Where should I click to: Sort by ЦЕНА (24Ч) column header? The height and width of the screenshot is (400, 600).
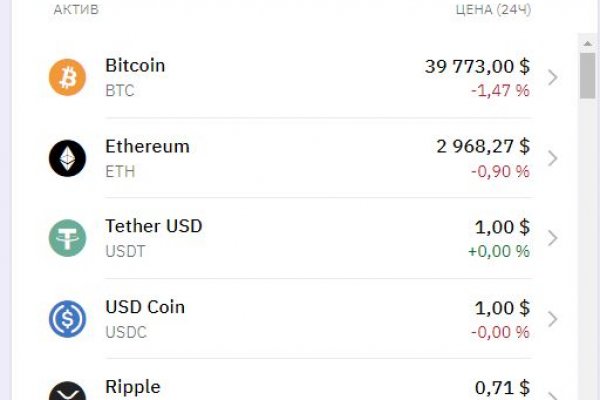tap(492, 9)
